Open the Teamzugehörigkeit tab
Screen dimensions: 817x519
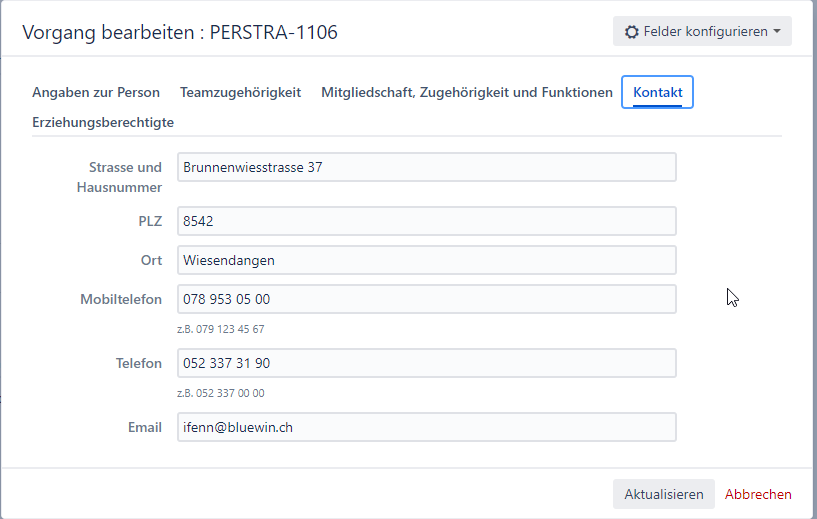240,92
